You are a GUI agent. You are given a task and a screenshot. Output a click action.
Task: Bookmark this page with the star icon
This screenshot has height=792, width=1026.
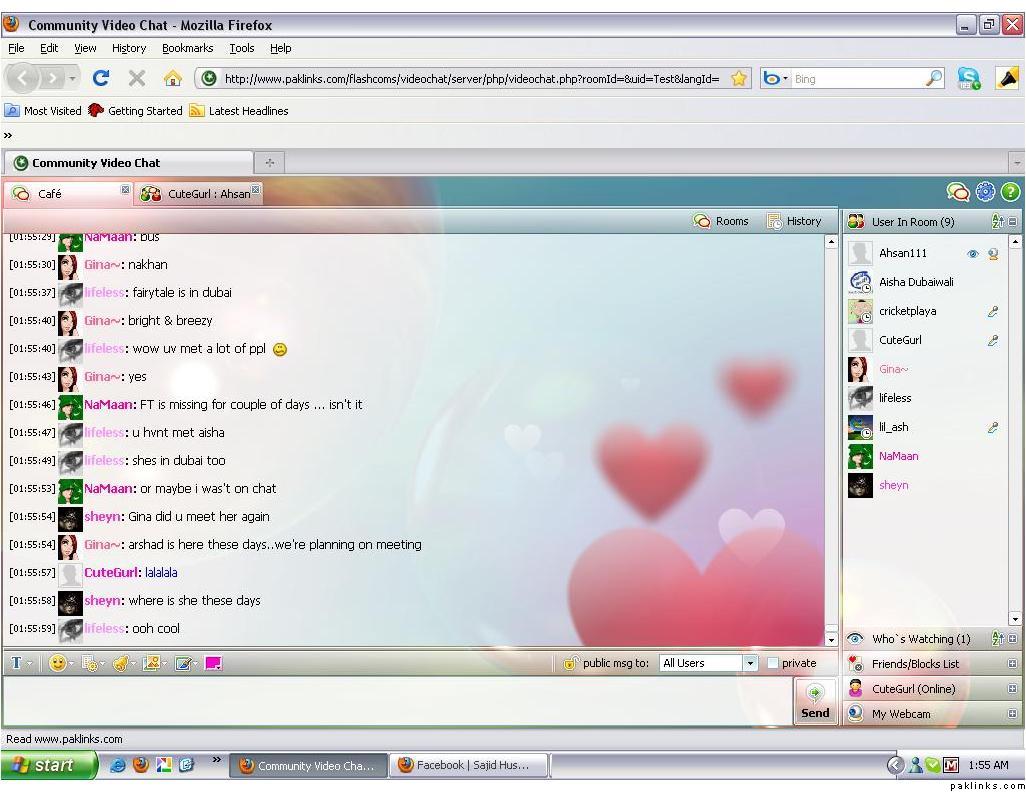(739, 79)
